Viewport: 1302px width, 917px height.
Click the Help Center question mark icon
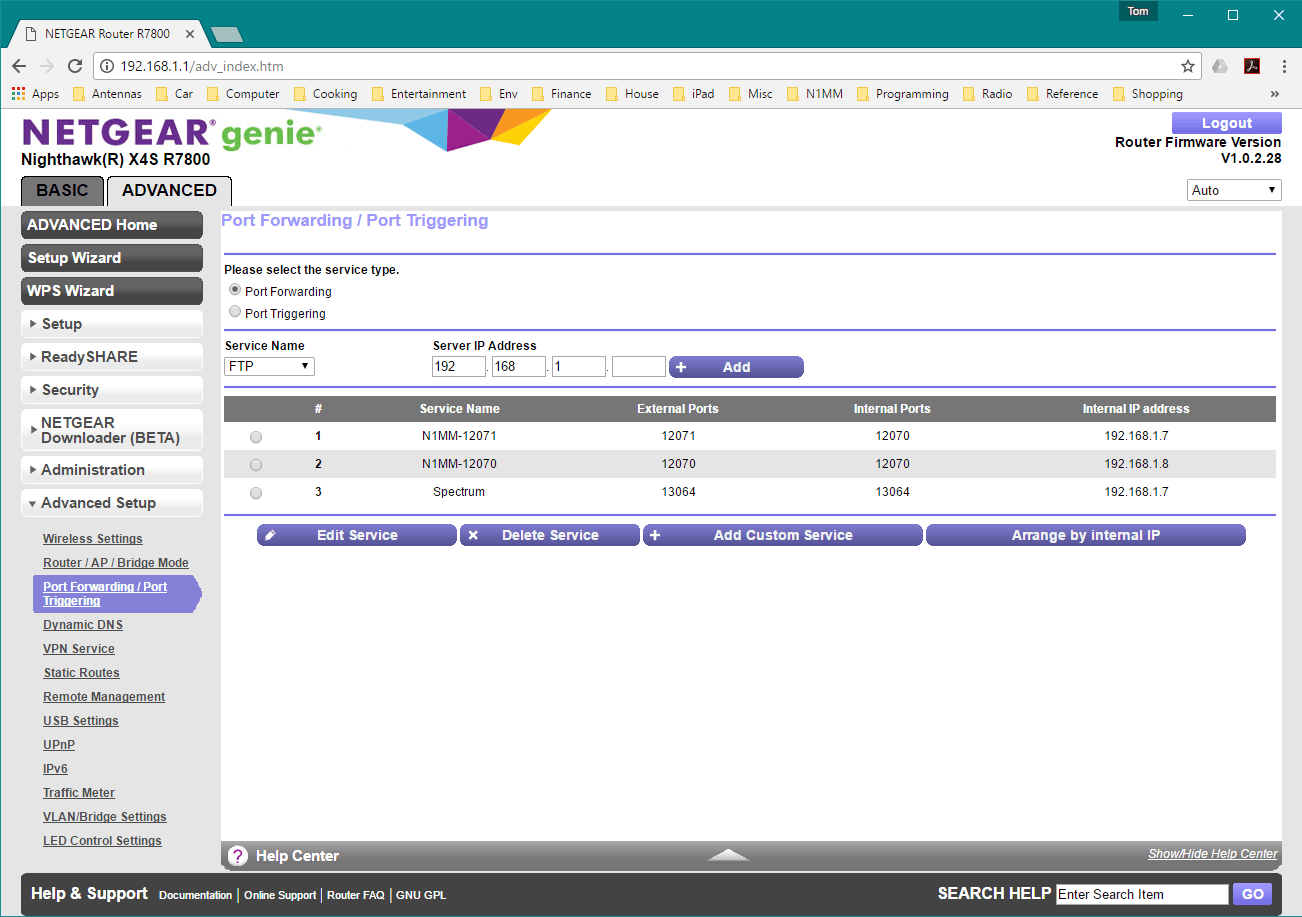238,856
